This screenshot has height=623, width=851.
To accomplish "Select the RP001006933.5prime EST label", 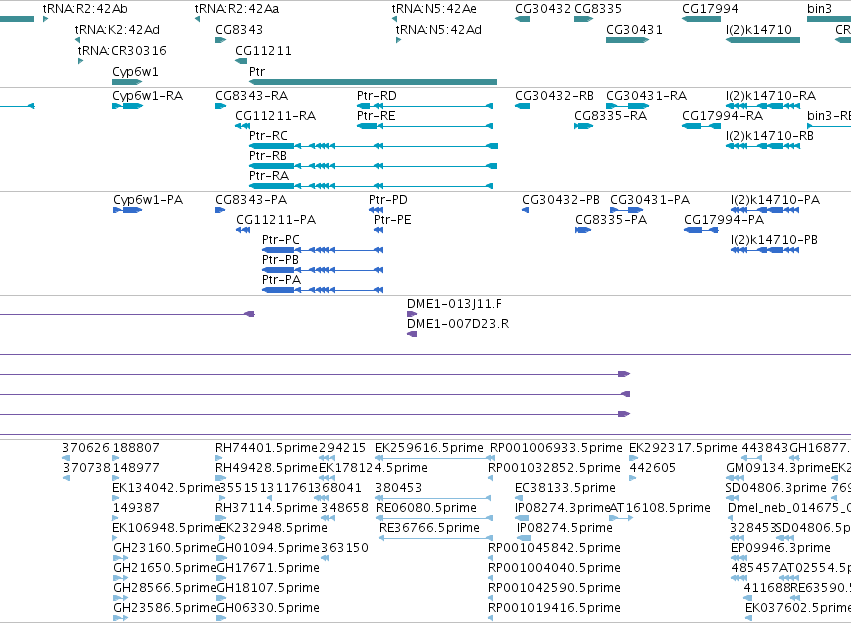I will tap(556, 448).
